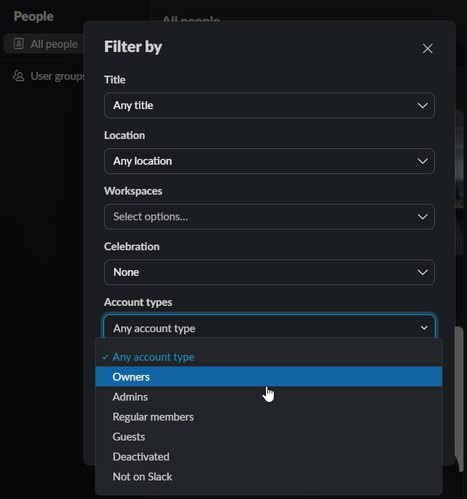Open the Celebration dropdown field
This screenshot has height=499, width=467.
tap(269, 272)
